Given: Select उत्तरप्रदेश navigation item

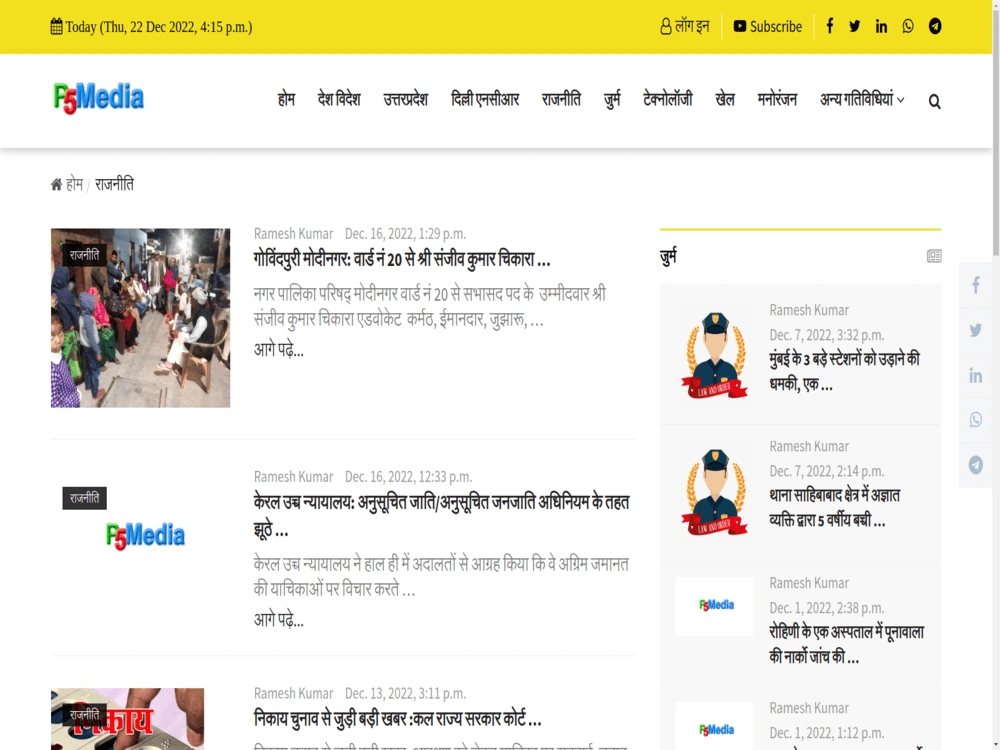Looking at the screenshot, I should coord(406,99).
